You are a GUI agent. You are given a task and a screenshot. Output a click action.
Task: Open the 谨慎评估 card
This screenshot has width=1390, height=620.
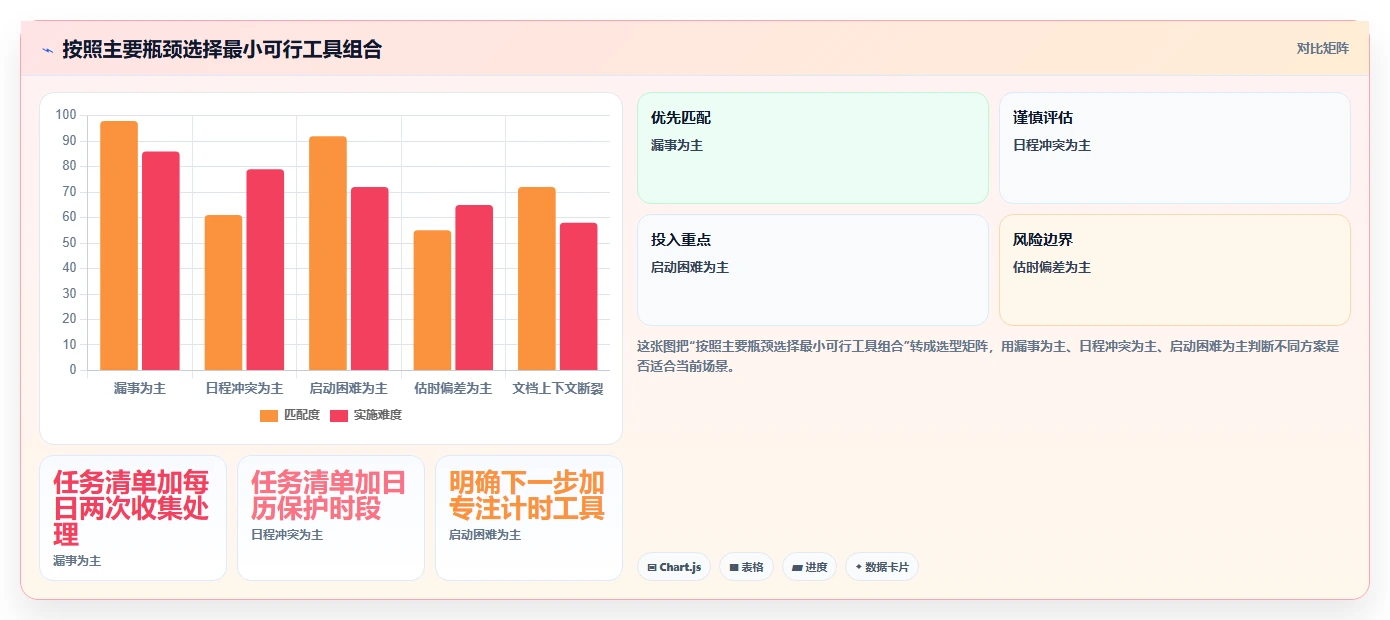(x=1175, y=148)
